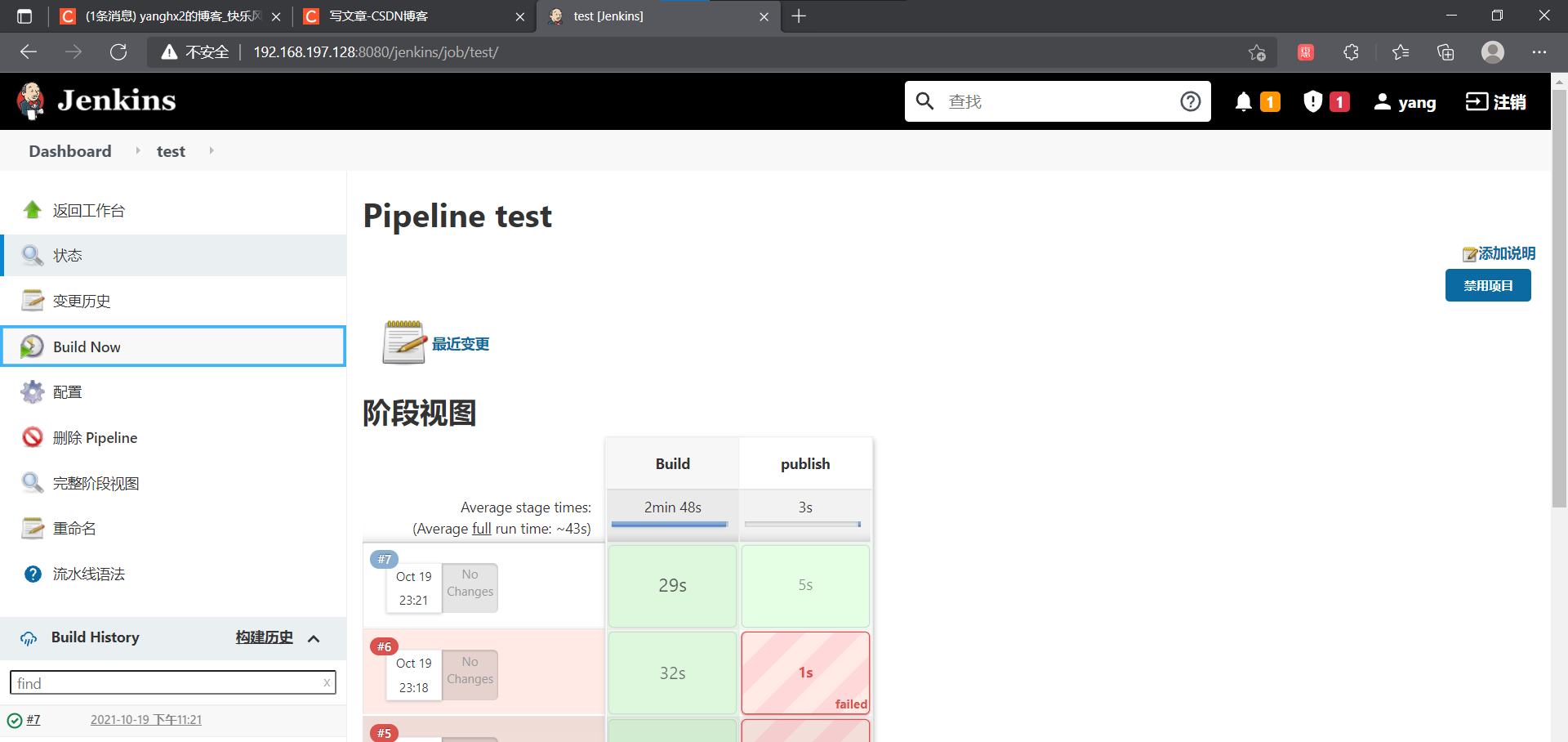The image size is (1568, 742).
Task: Open browser extensions puzzle icon
Action: click(1351, 52)
